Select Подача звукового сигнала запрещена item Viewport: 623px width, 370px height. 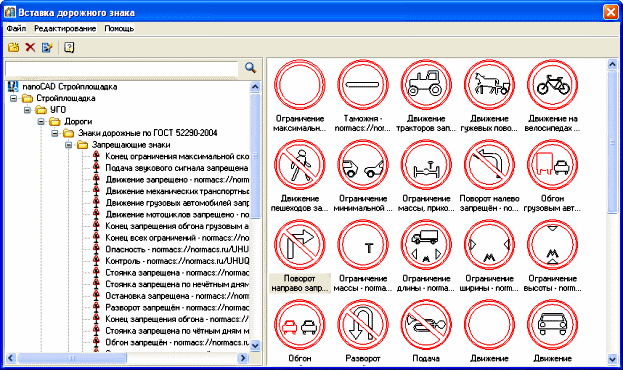click(x=177, y=168)
